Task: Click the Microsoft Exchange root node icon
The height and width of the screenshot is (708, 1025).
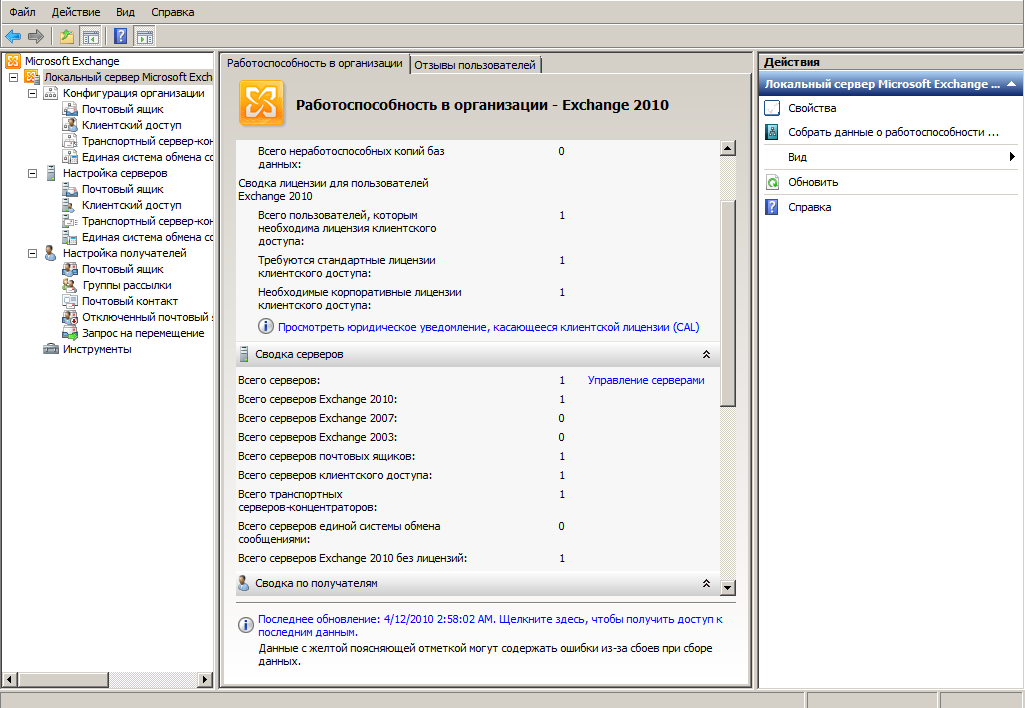Action: [13, 61]
